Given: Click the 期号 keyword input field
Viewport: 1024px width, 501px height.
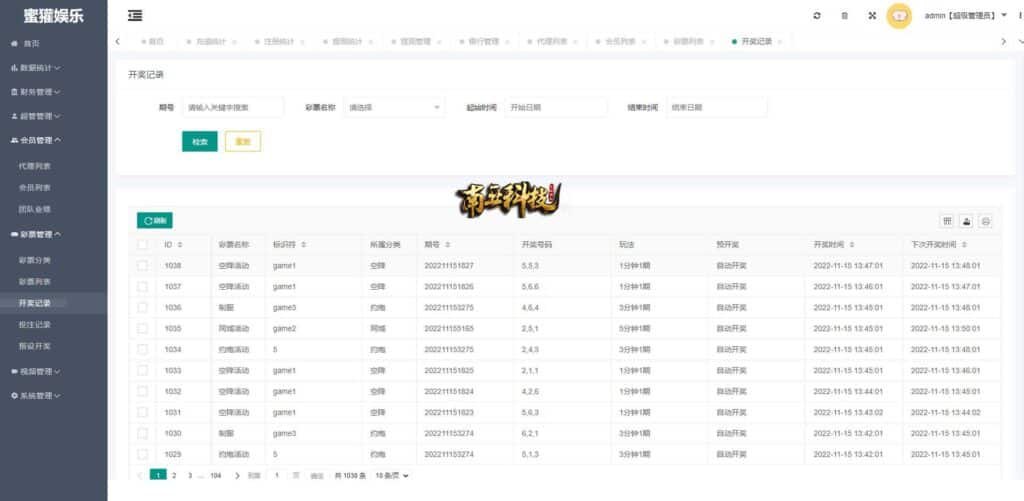Looking at the screenshot, I should 233,107.
